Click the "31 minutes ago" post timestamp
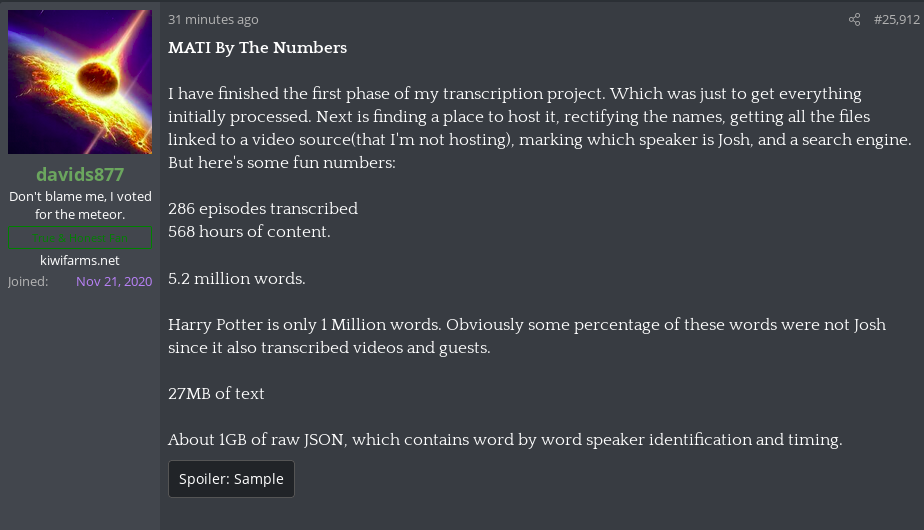This screenshot has height=530, width=924. click(x=213, y=20)
